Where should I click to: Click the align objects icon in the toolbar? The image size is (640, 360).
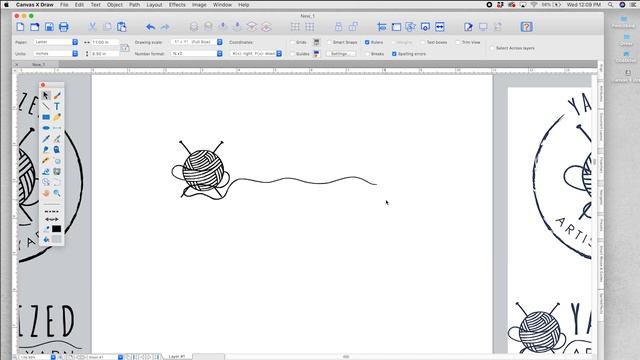[x=382, y=27]
